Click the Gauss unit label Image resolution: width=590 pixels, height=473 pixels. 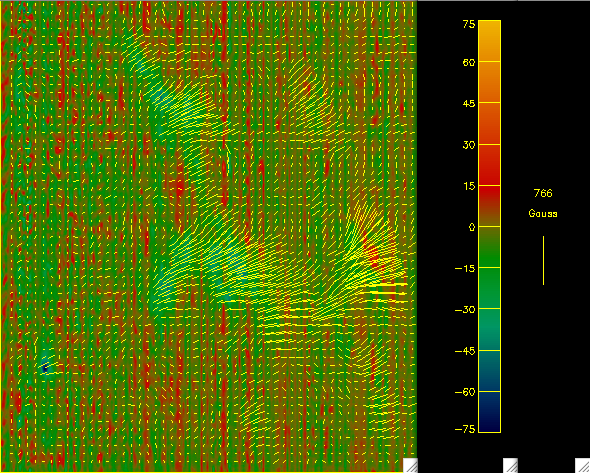point(543,213)
